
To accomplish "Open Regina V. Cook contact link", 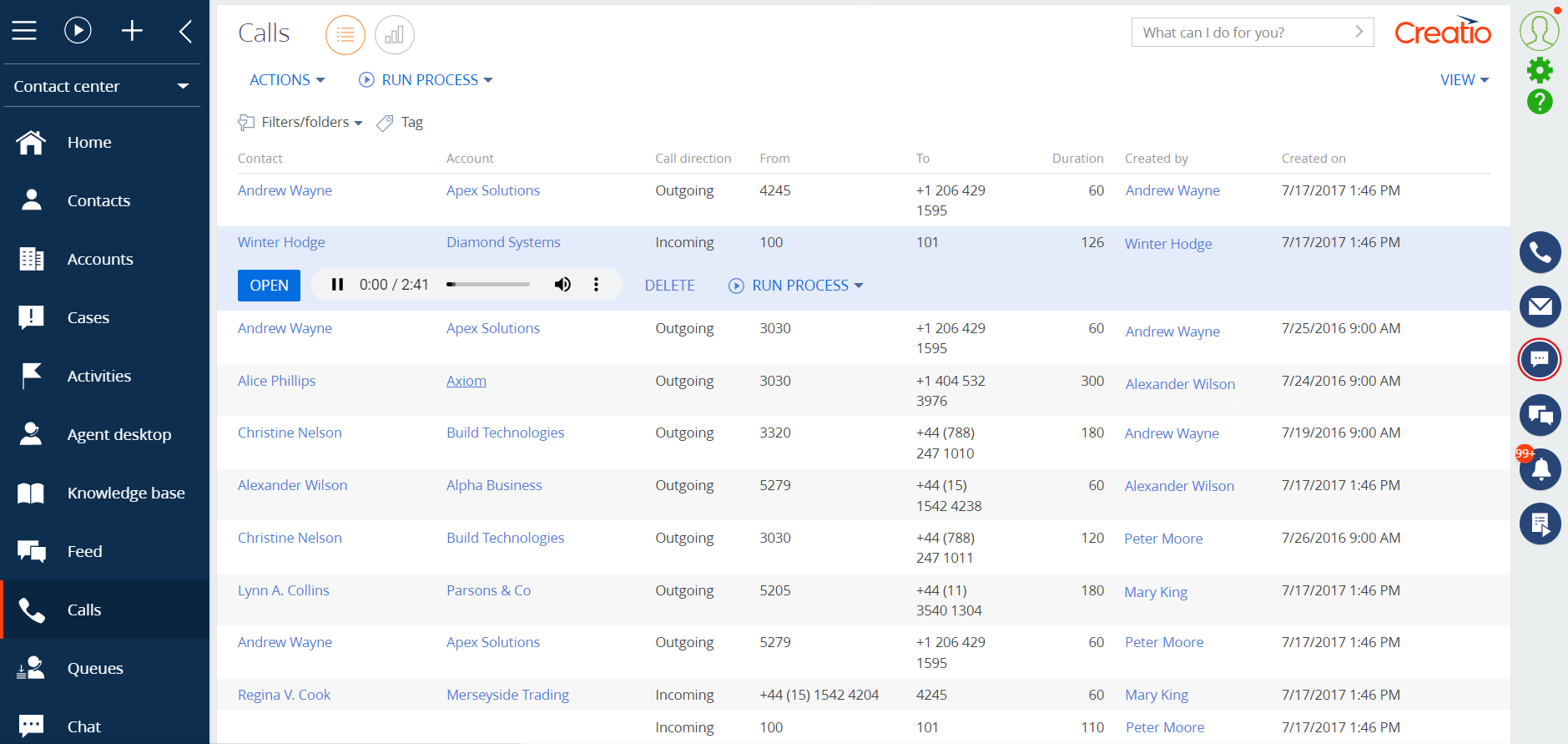I will [x=284, y=695].
